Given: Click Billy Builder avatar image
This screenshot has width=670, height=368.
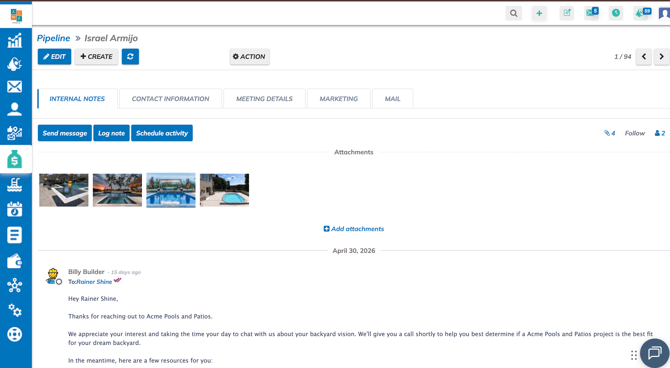Looking at the screenshot, I should 53,276.
